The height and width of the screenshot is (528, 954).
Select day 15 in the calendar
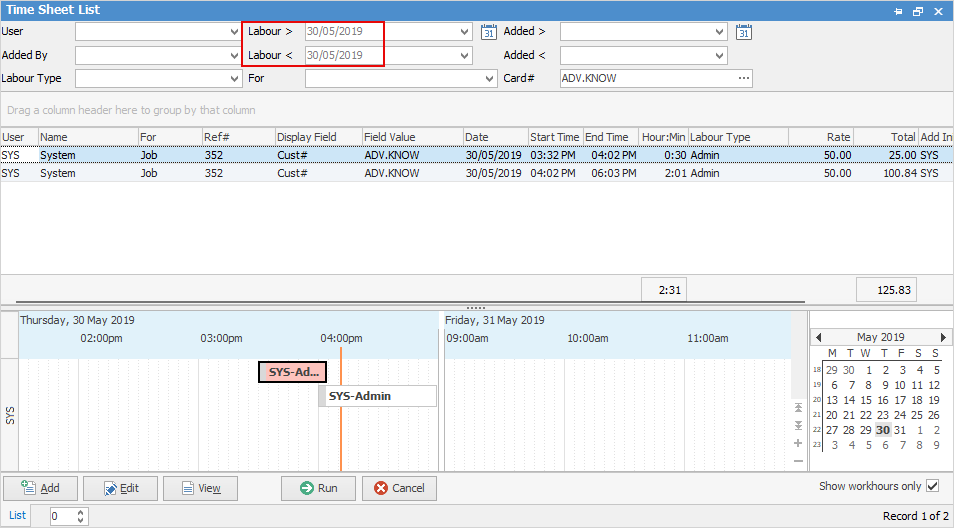point(866,400)
